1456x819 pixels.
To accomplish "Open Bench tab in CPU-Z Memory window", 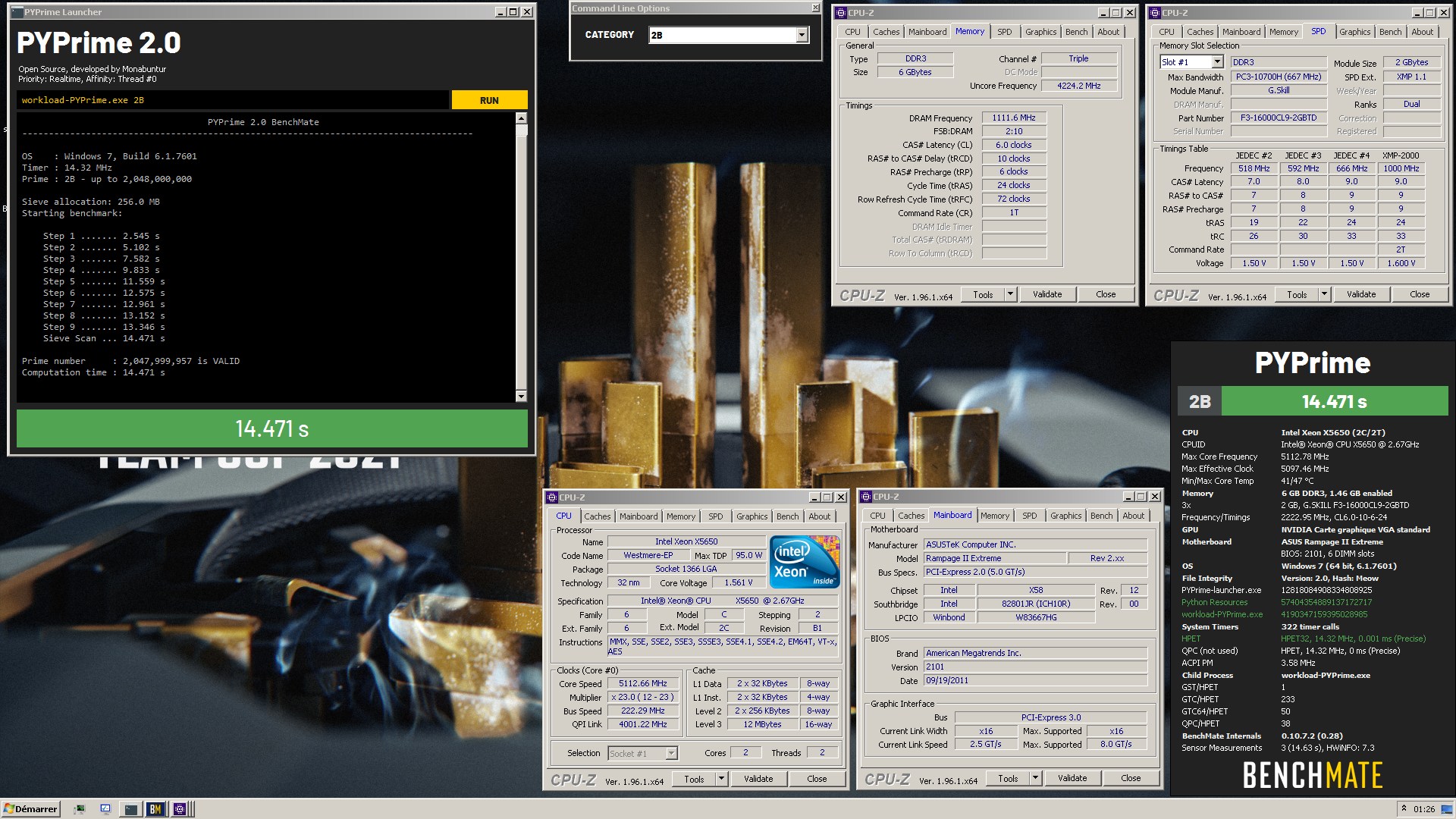I will (1076, 32).
